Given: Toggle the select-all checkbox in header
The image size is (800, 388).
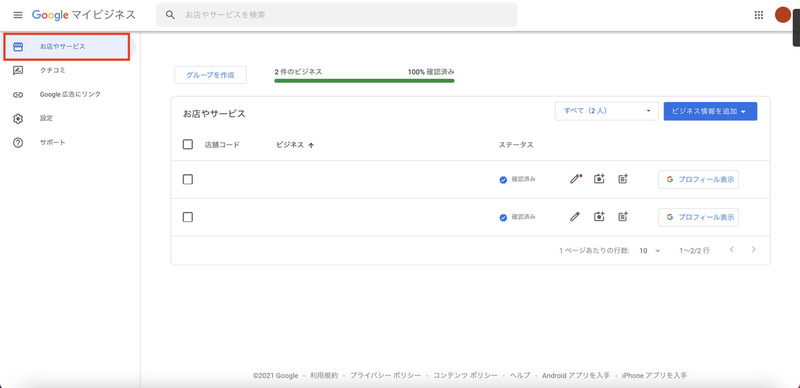Looking at the screenshot, I should click(188, 144).
